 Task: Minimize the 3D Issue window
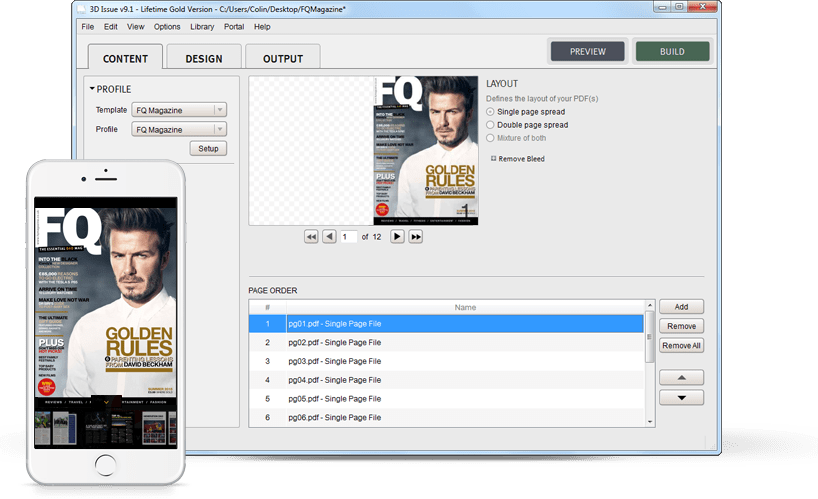pyautogui.click(x=662, y=7)
